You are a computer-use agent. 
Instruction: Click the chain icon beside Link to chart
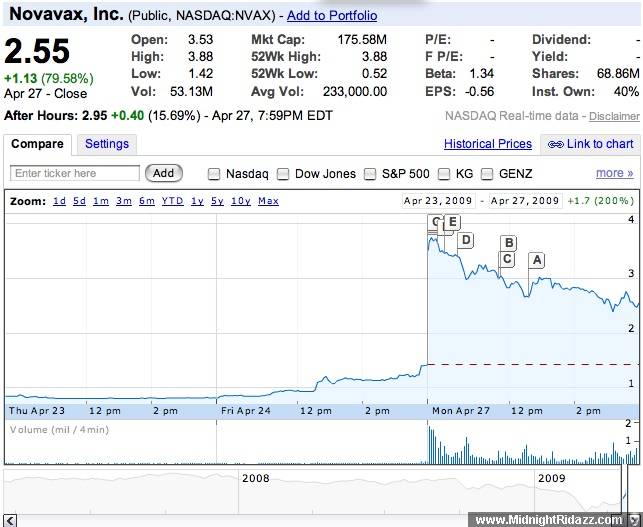point(556,144)
